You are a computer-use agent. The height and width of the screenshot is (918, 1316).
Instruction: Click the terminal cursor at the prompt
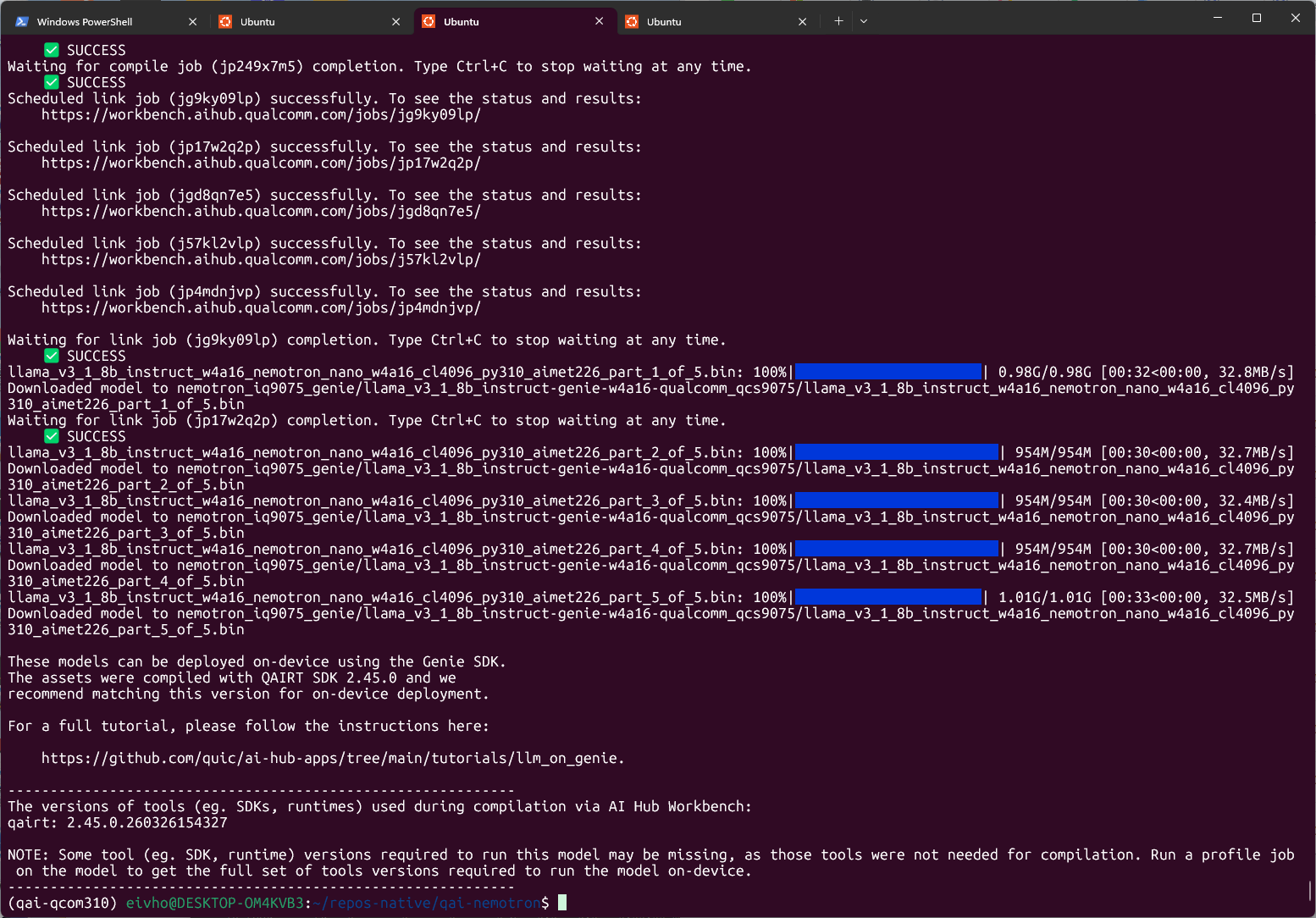pos(562,903)
